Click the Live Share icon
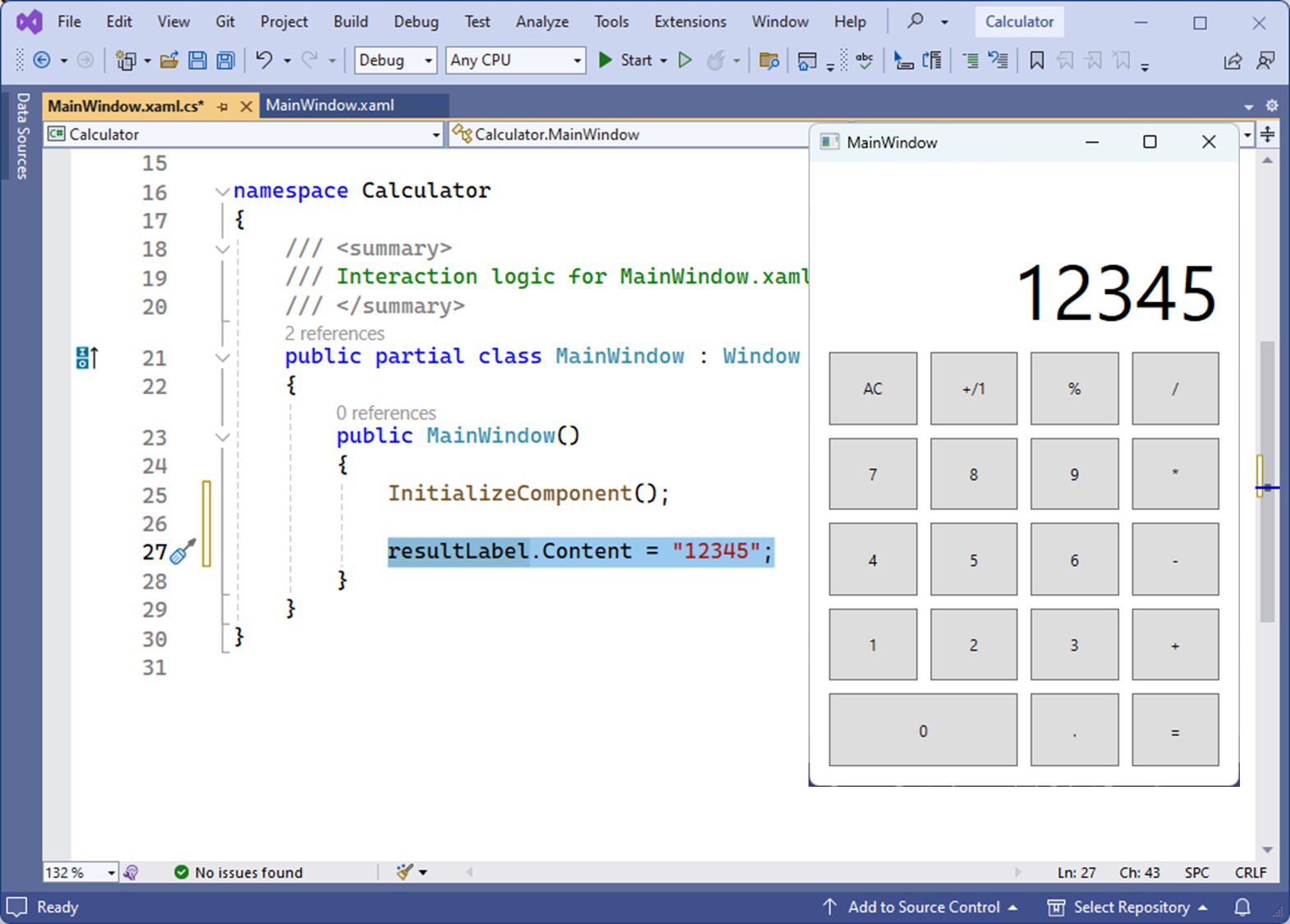The width and height of the screenshot is (1290, 924). point(1232,60)
